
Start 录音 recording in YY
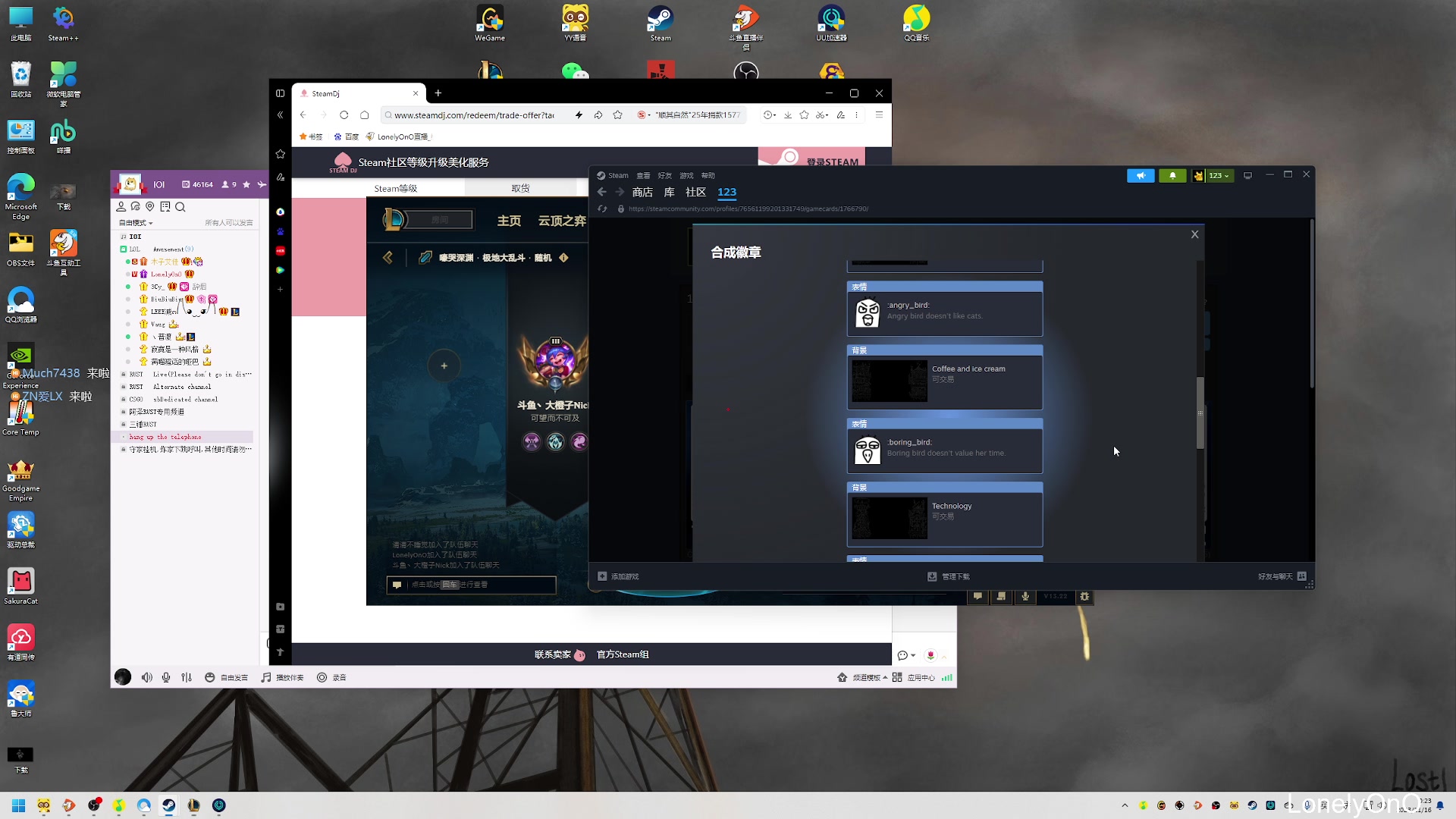331,677
